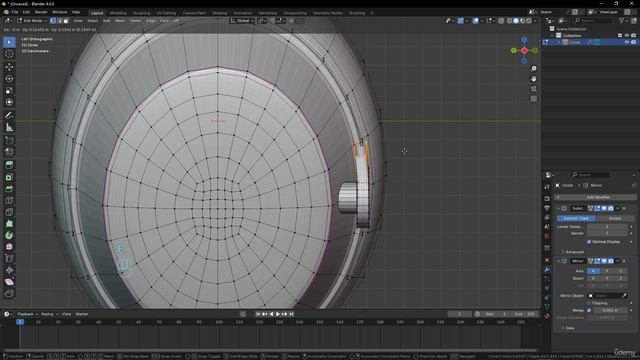Switch to the Modeling workspace tab
Viewport: 640px width, 360px height.
118,13
